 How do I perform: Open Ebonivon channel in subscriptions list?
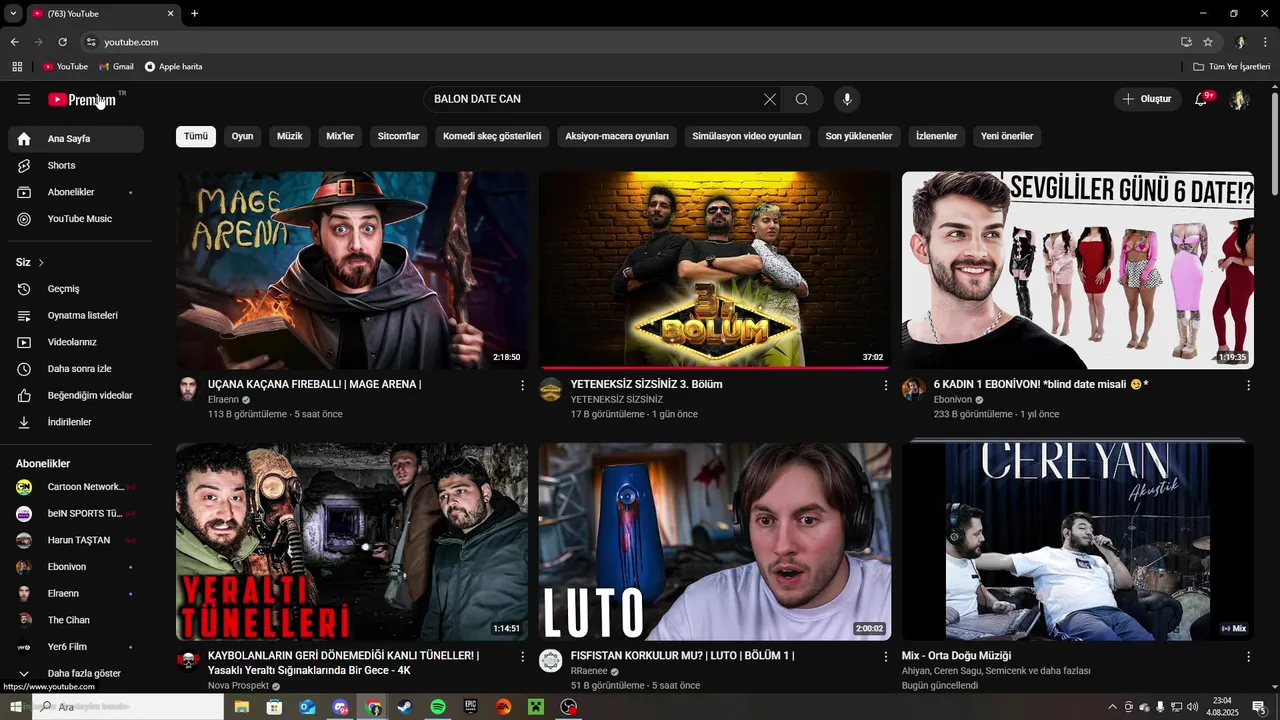[x=76, y=567]
